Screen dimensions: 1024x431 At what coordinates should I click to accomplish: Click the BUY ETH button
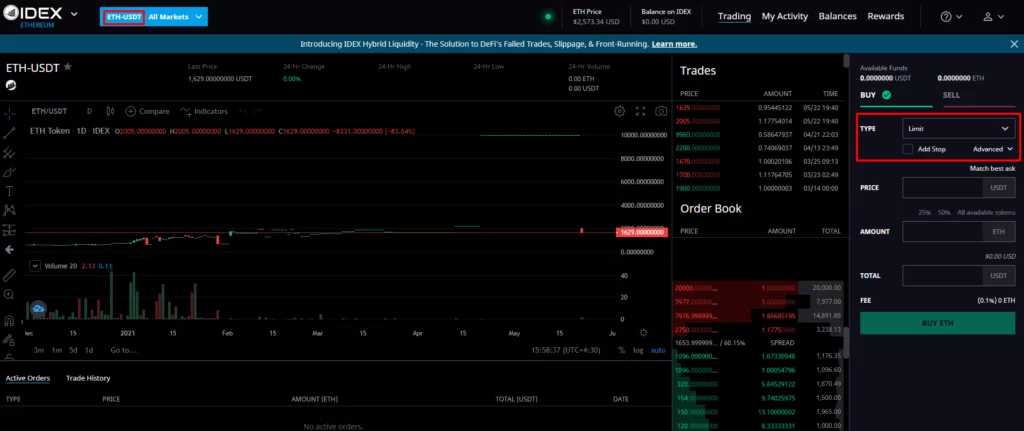tap(937, 324)
